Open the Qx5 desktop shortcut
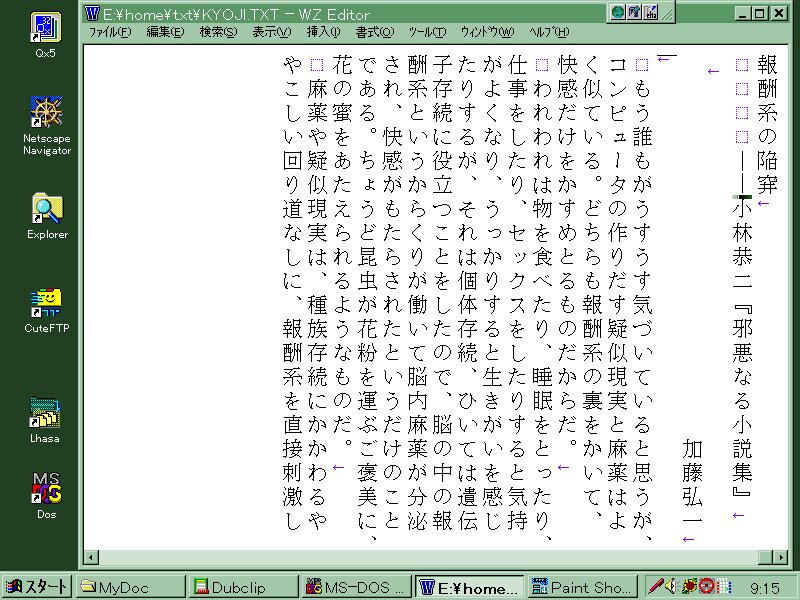 tap(45, 34)
